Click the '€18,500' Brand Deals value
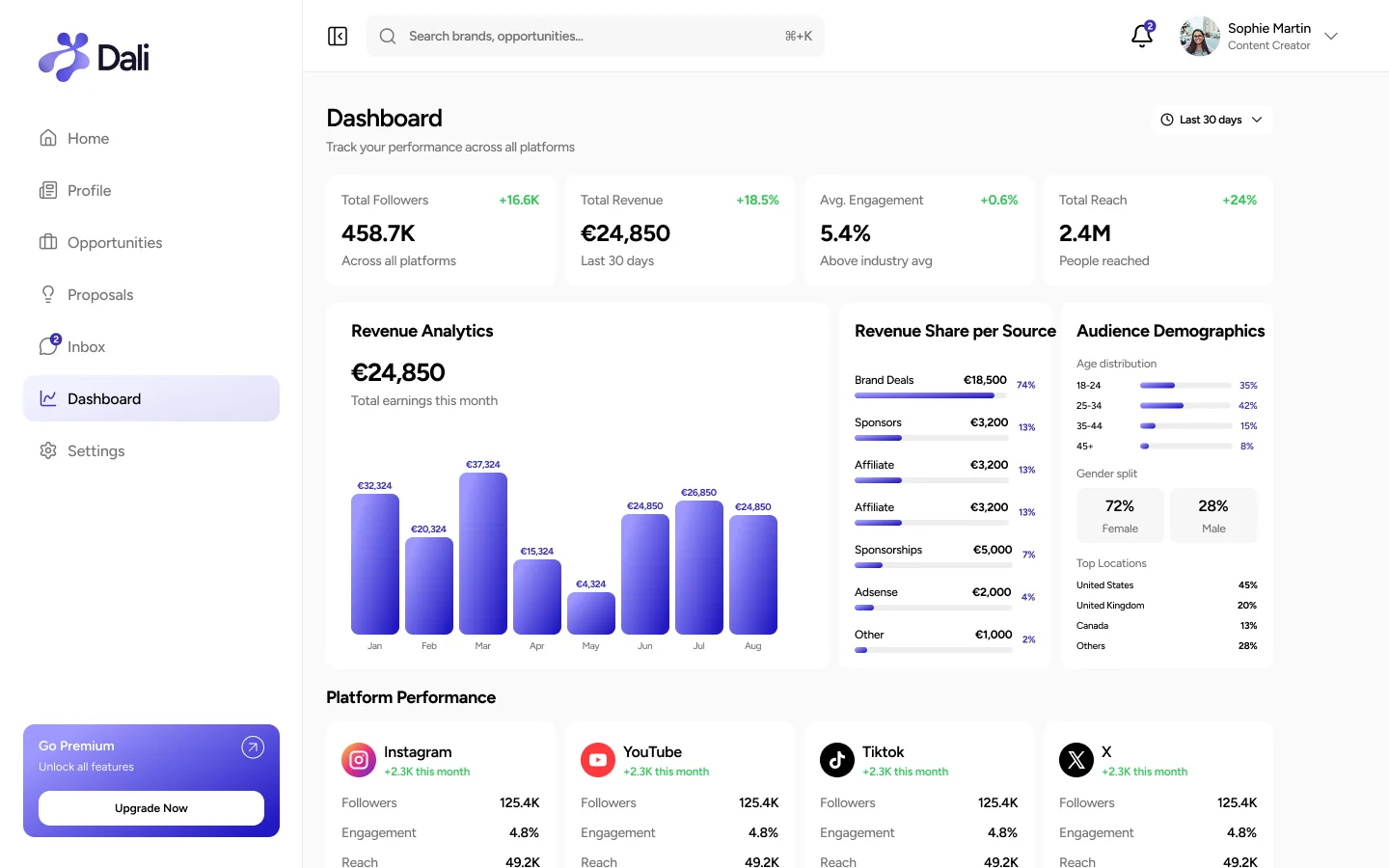Viewport: 1389px width, 868px height. pos(985,380)
